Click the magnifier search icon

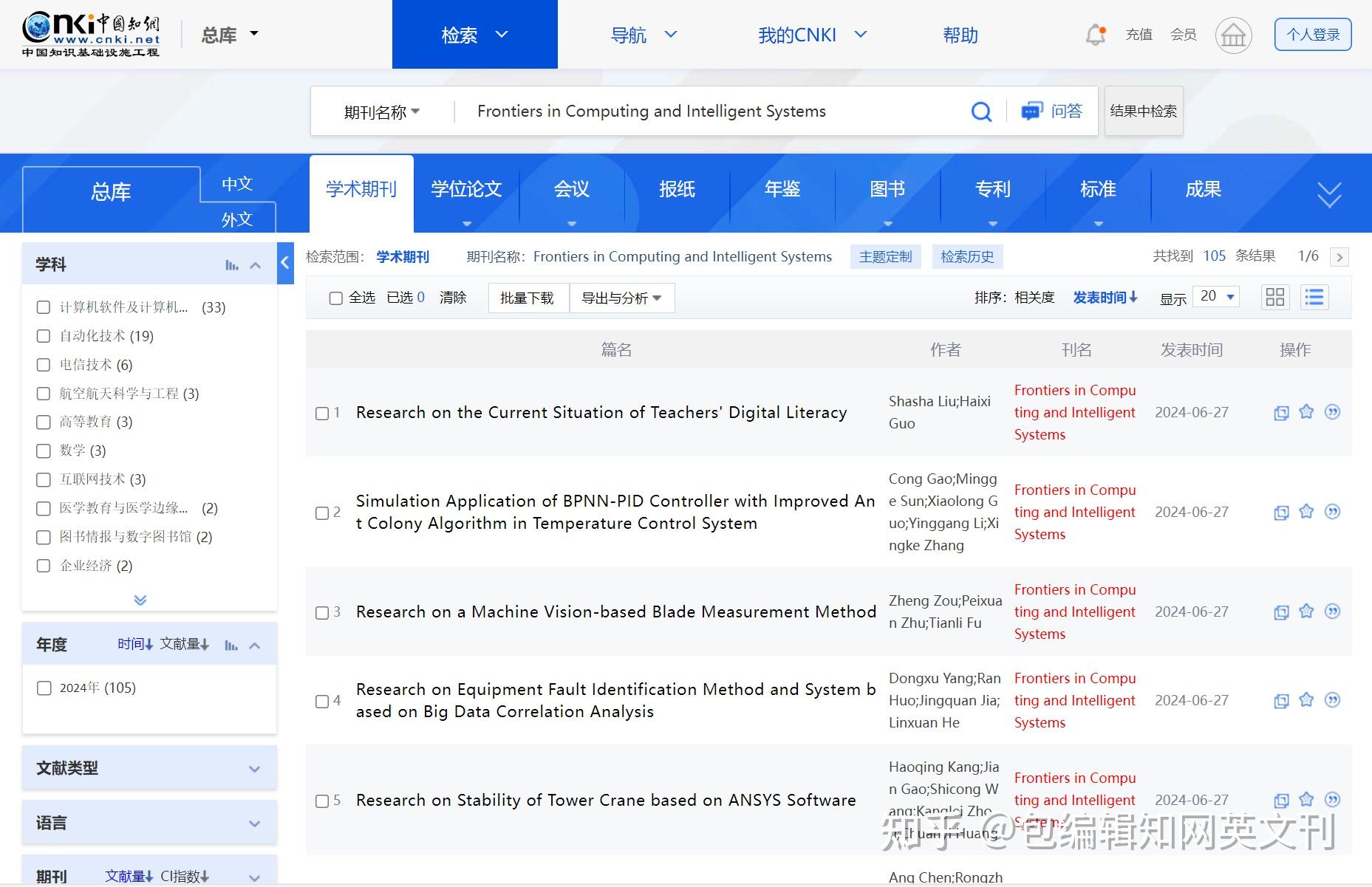point(981,112)
